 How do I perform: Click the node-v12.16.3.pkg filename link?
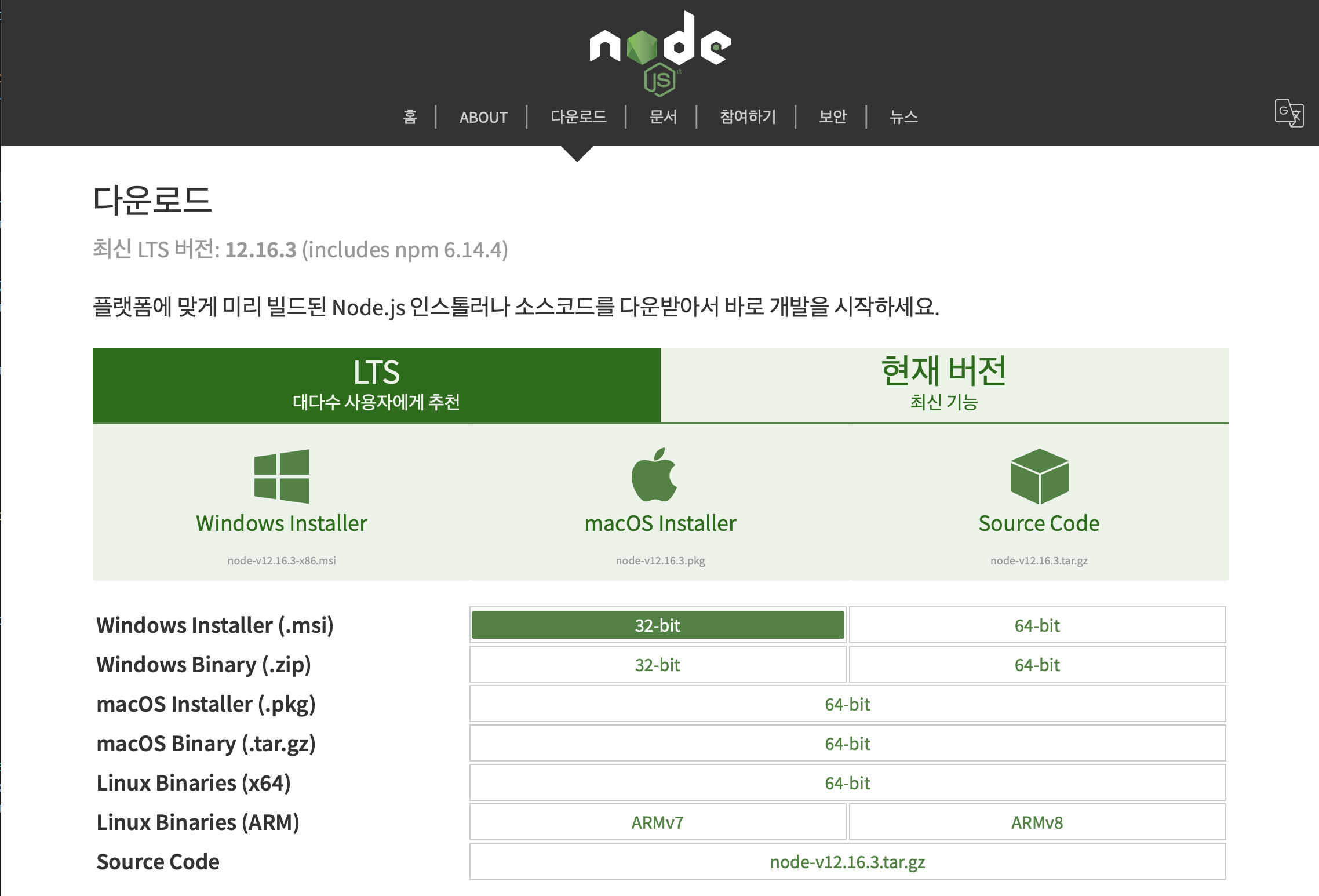coord(660,560)
